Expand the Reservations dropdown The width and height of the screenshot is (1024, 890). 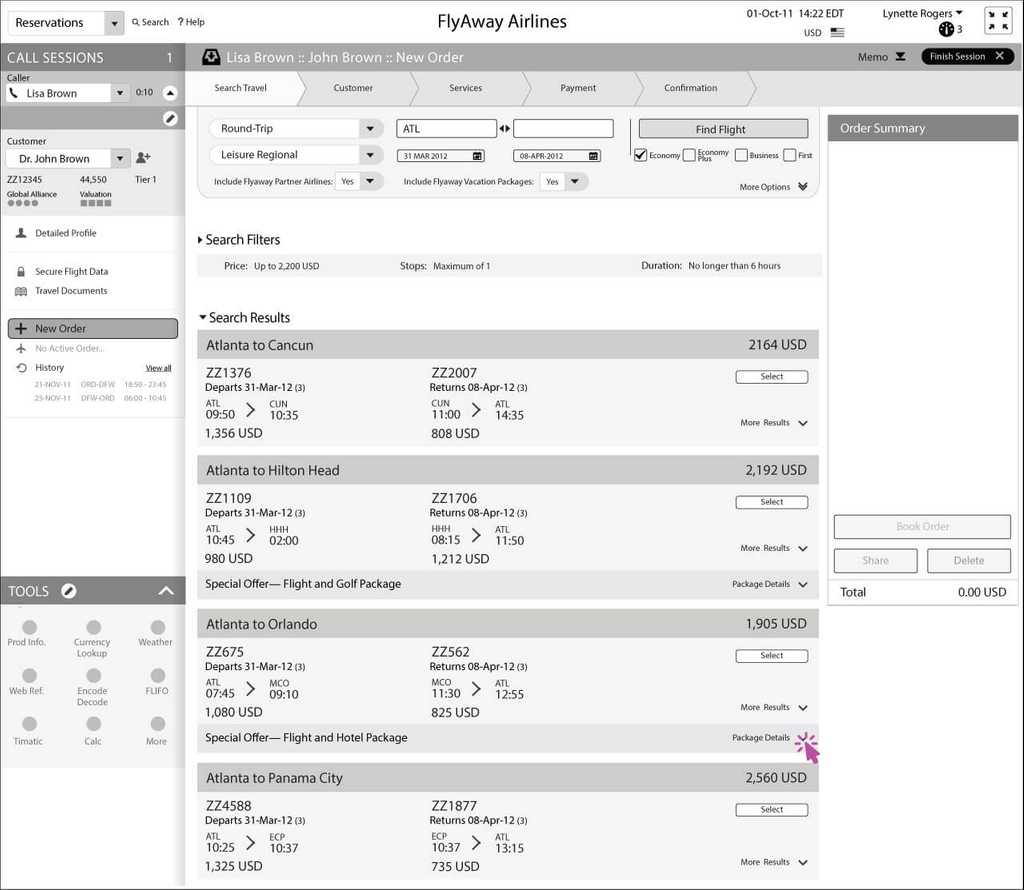(x=114, y=23)
